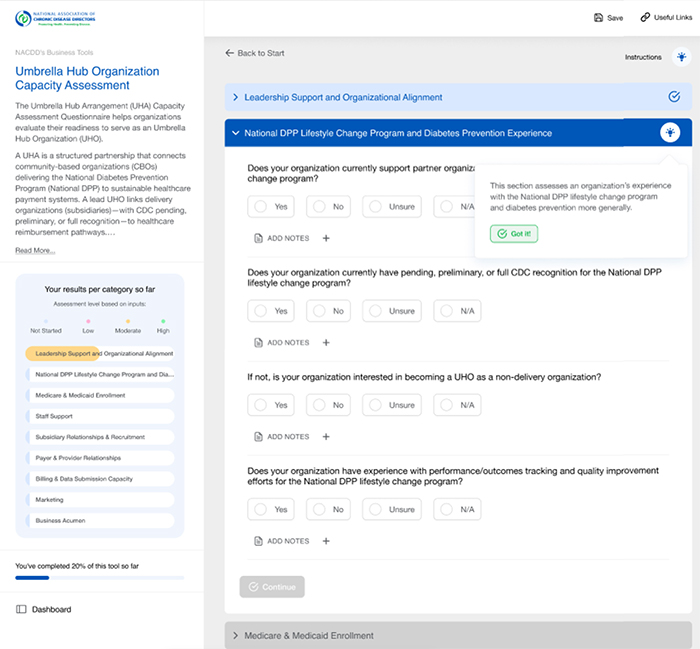The height and width of the screenshot is (649, 700).
Task: Click the note icon under performance tracking question
Action: click(258, 541)
